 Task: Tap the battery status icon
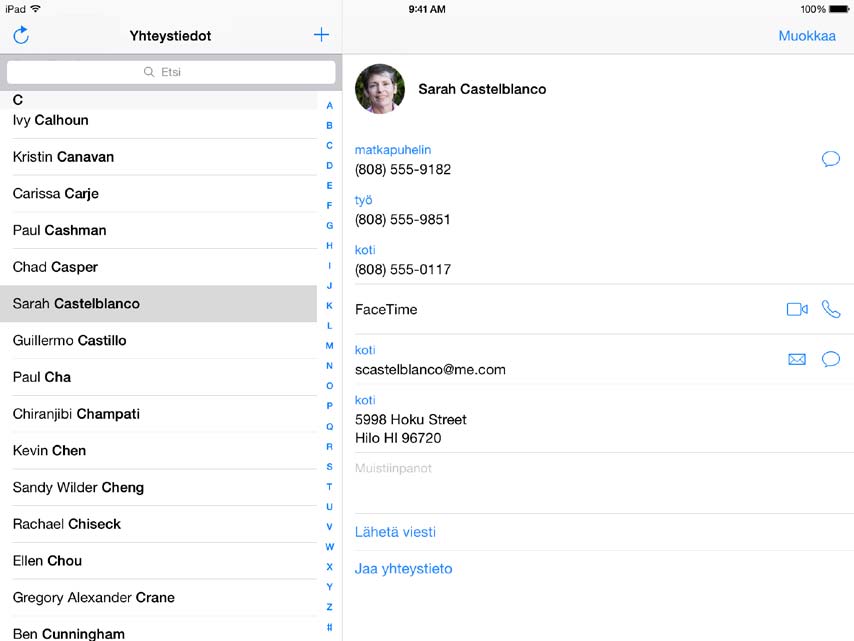(839, 9)
